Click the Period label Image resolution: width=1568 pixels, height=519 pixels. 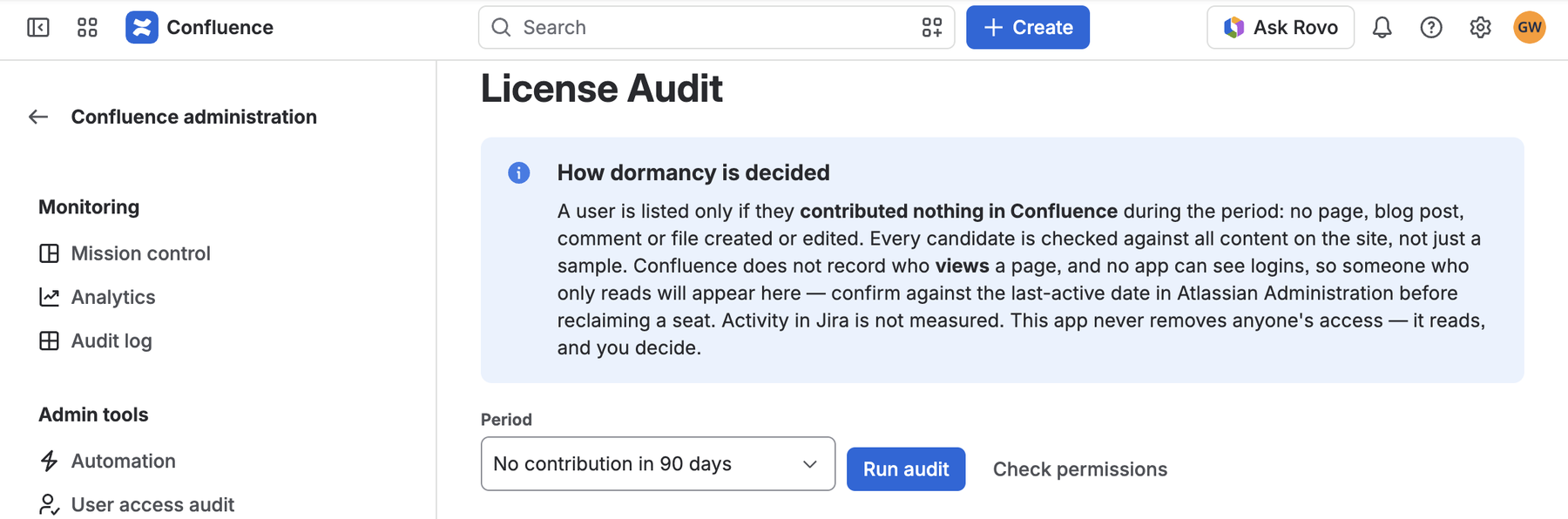tap(506, 420)
